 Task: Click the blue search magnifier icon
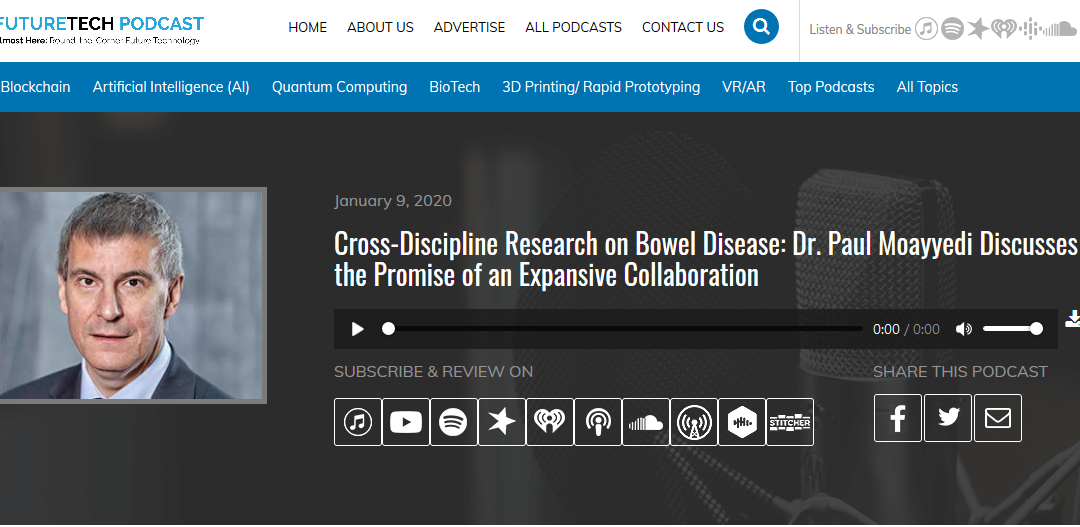[x=761, y=27]
